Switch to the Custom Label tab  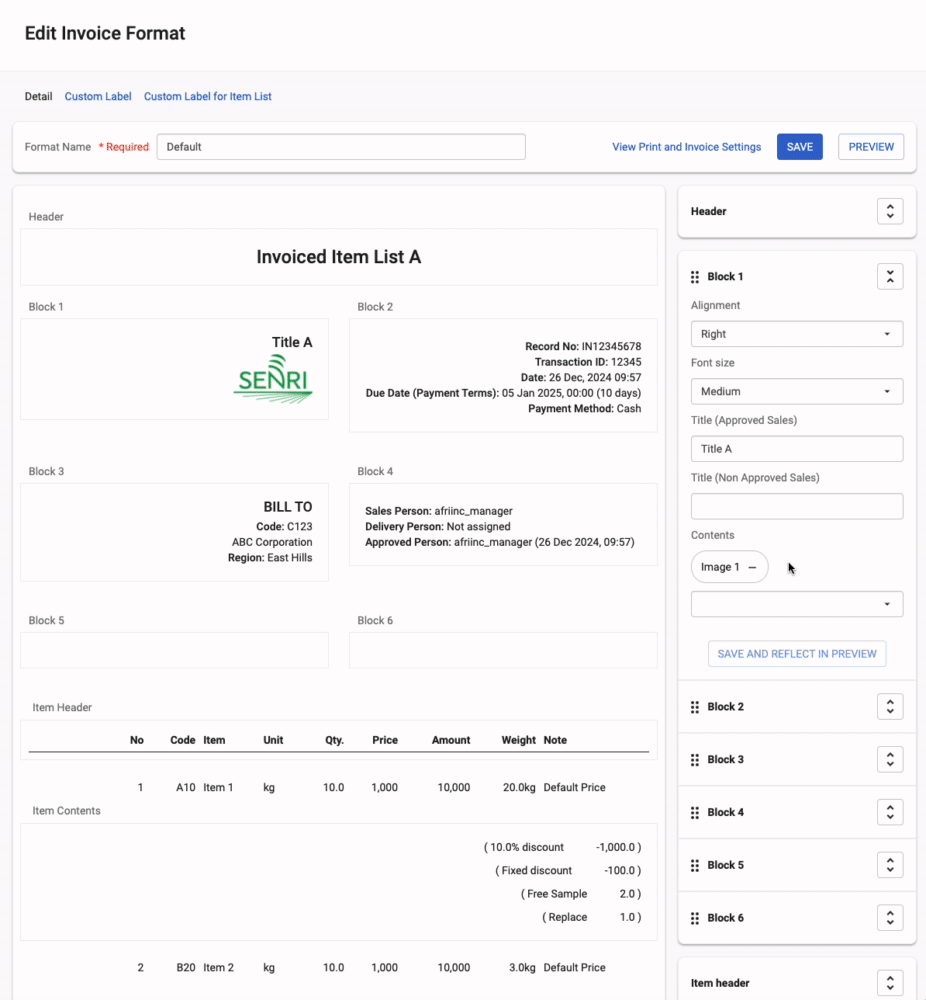(98, 96)
